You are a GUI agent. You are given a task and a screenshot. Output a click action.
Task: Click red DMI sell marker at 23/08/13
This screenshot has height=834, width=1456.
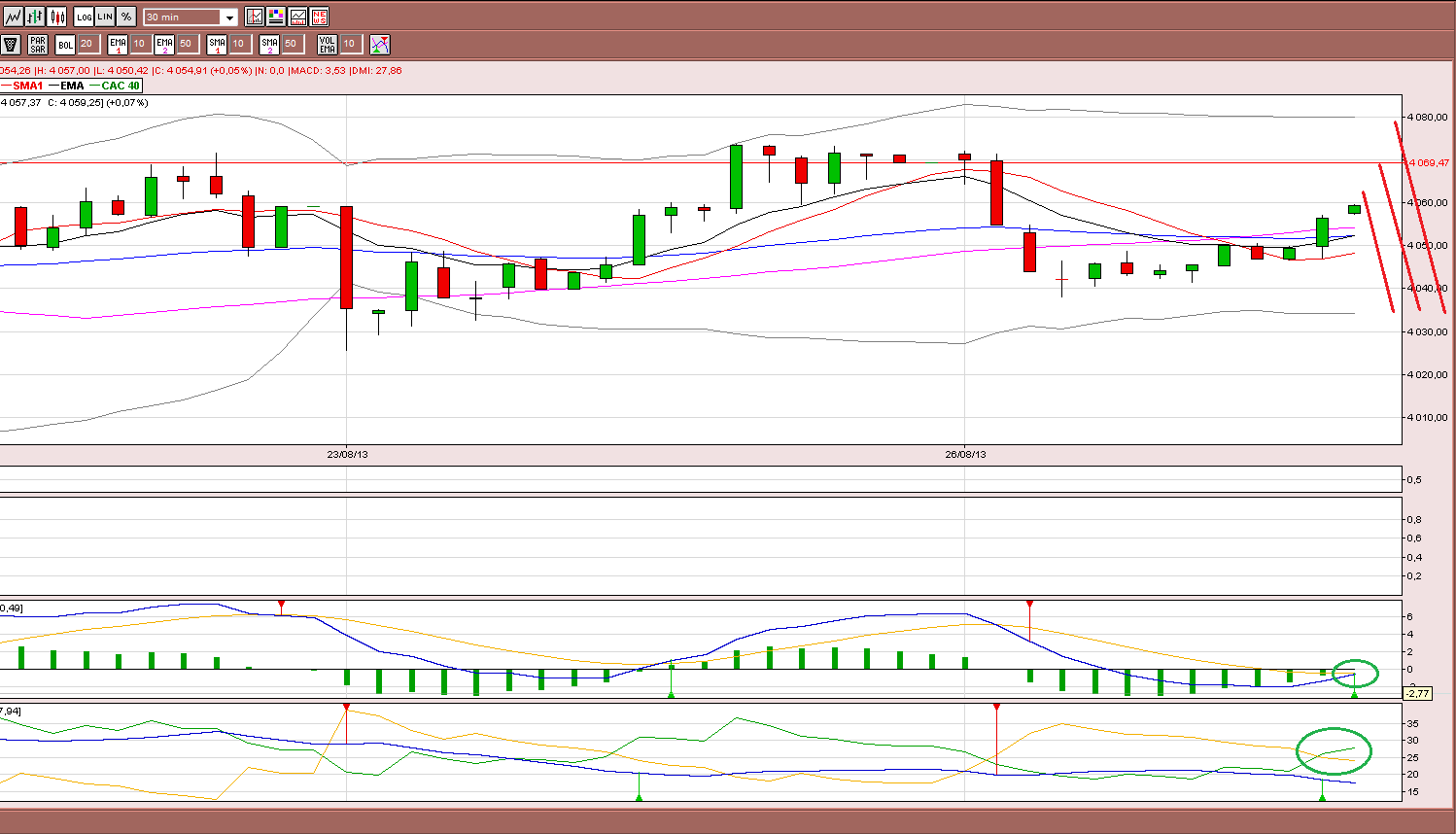point(346,708)
